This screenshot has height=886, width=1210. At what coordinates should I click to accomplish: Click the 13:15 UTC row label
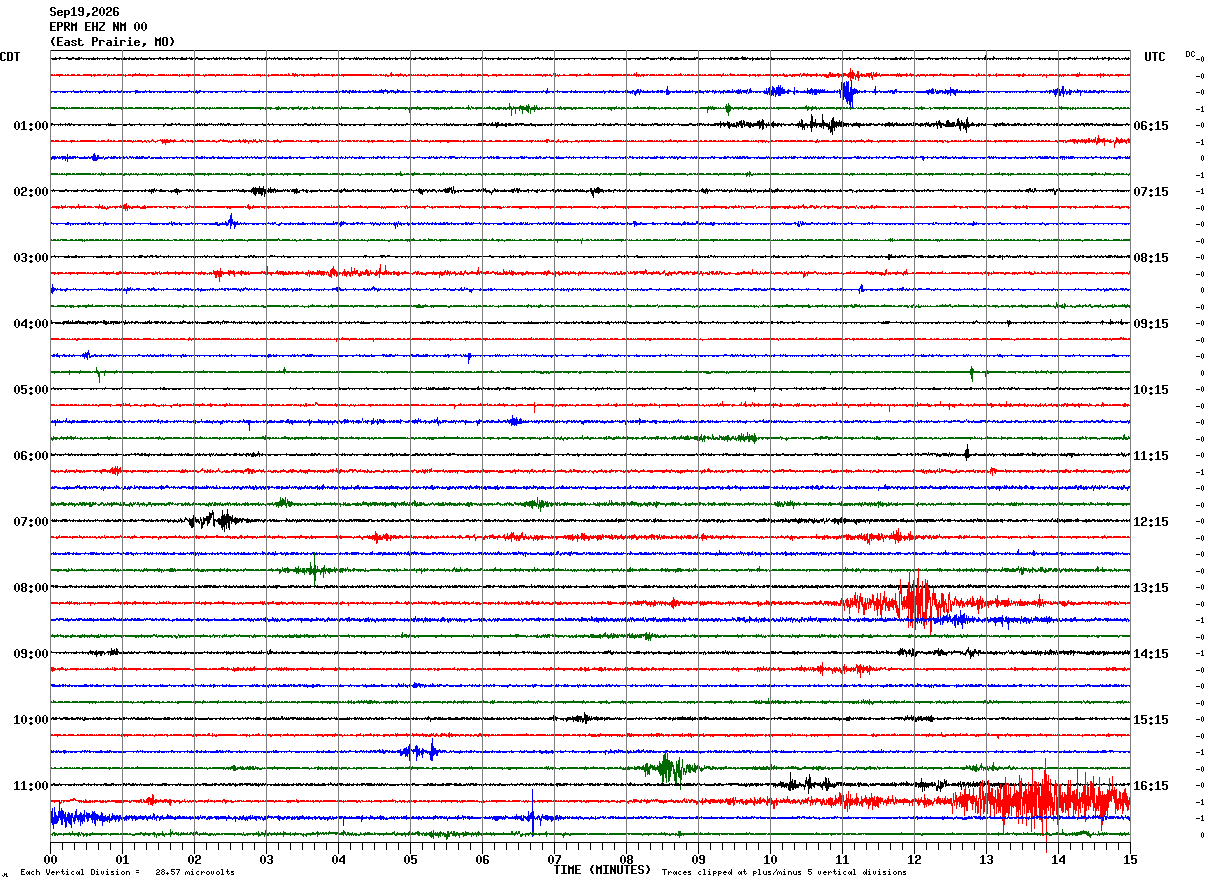[1152, 588]
